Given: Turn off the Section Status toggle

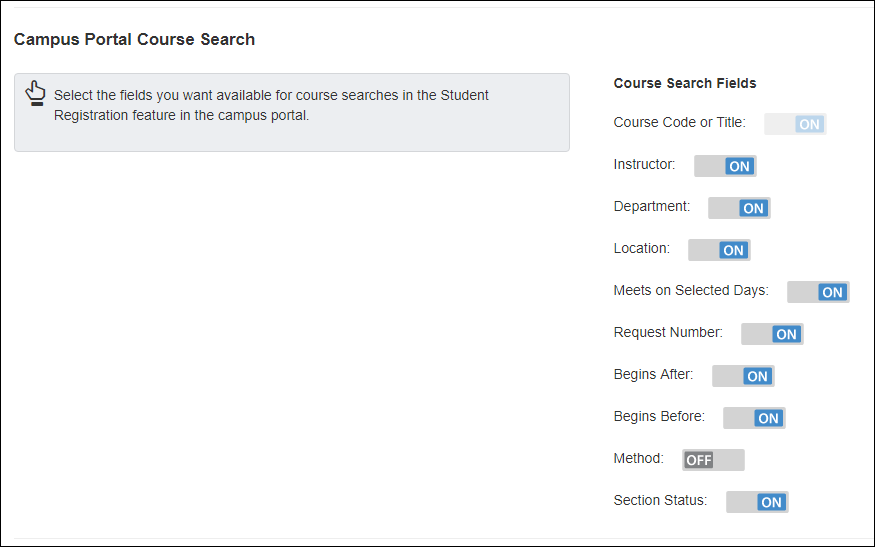Looking at the screenshot, I should point(757,502).
